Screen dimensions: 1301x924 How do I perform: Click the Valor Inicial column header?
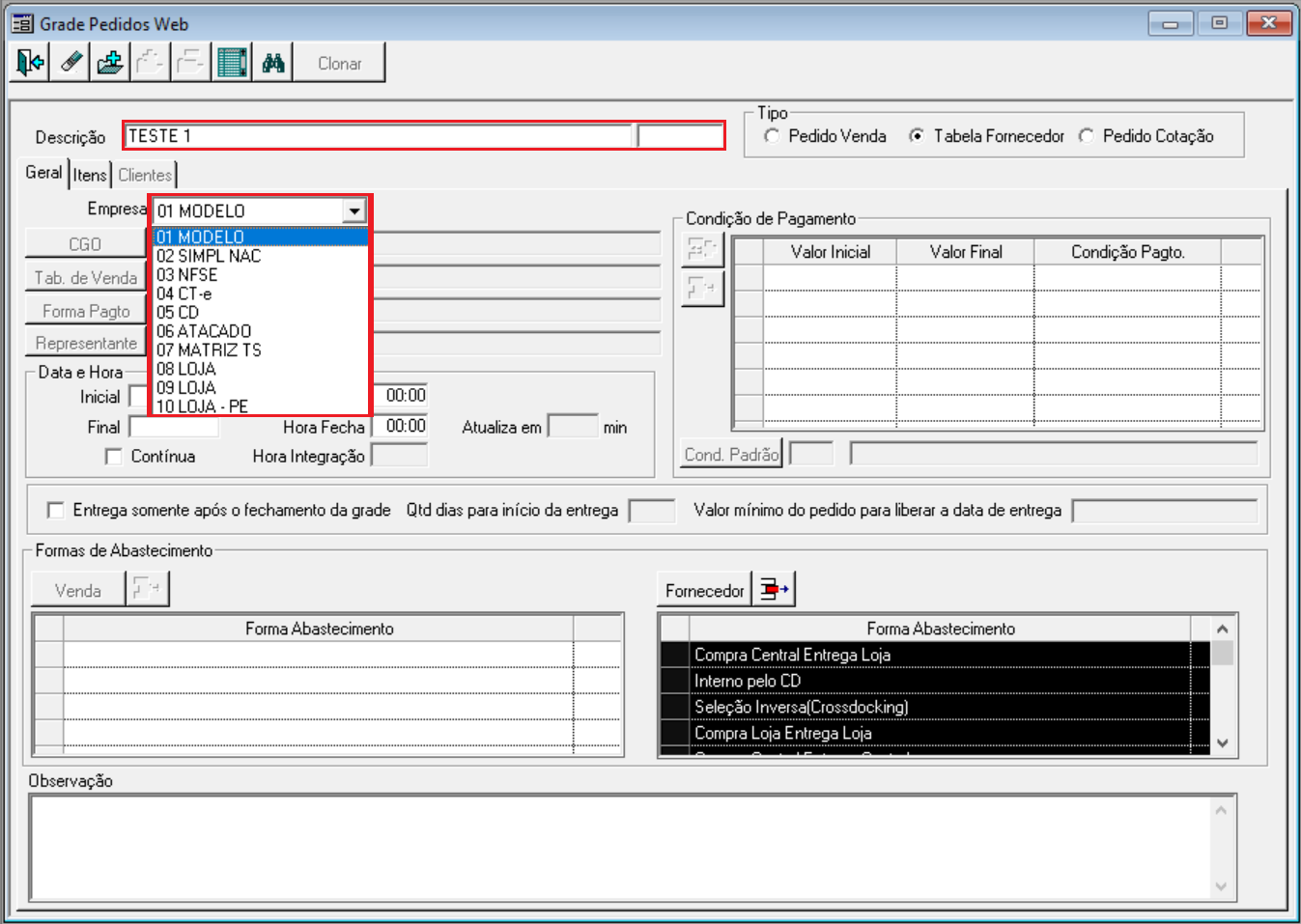click(x=831, y=252)
